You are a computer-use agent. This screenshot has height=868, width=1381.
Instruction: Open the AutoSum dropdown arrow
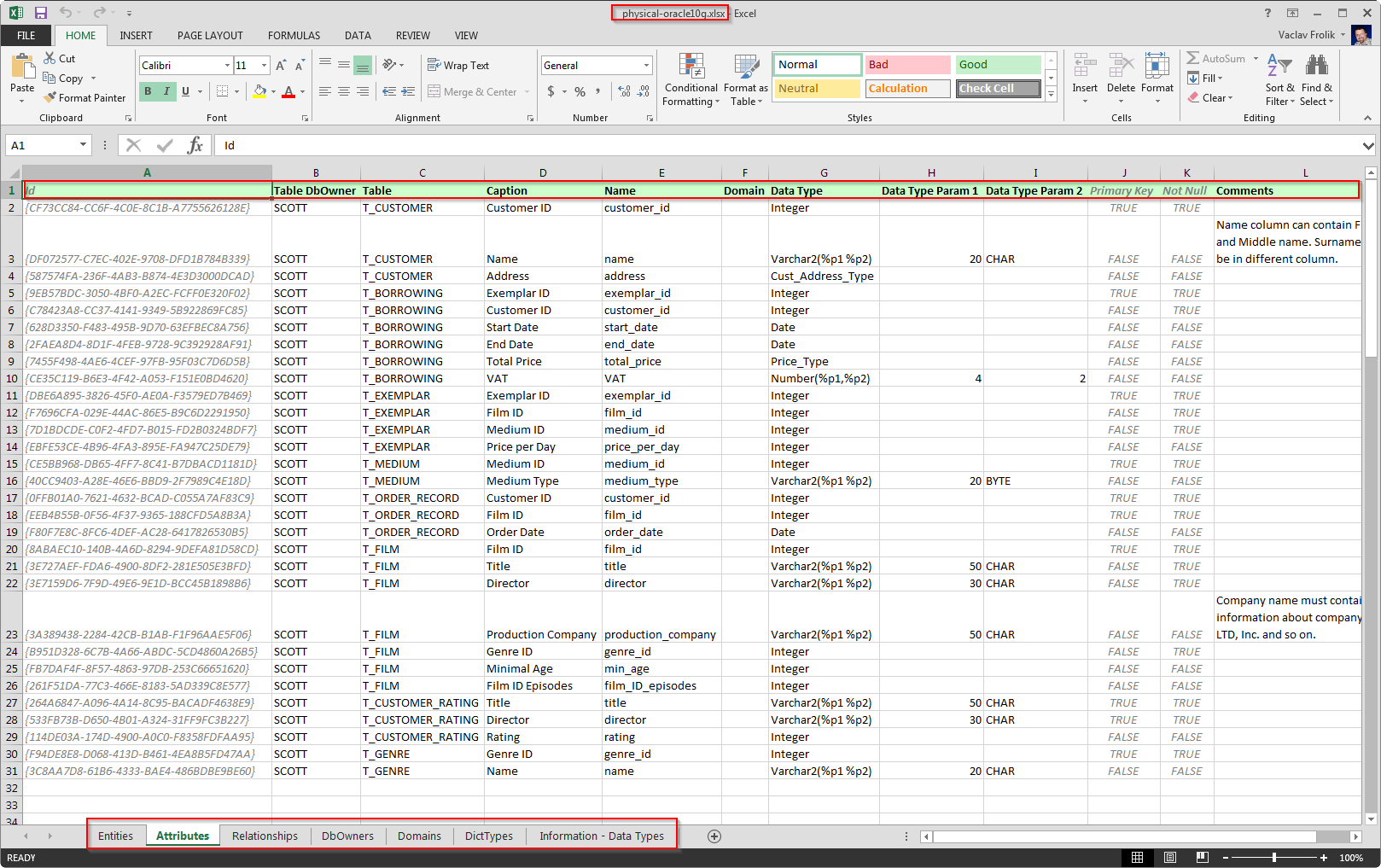tap(1256, 58)
